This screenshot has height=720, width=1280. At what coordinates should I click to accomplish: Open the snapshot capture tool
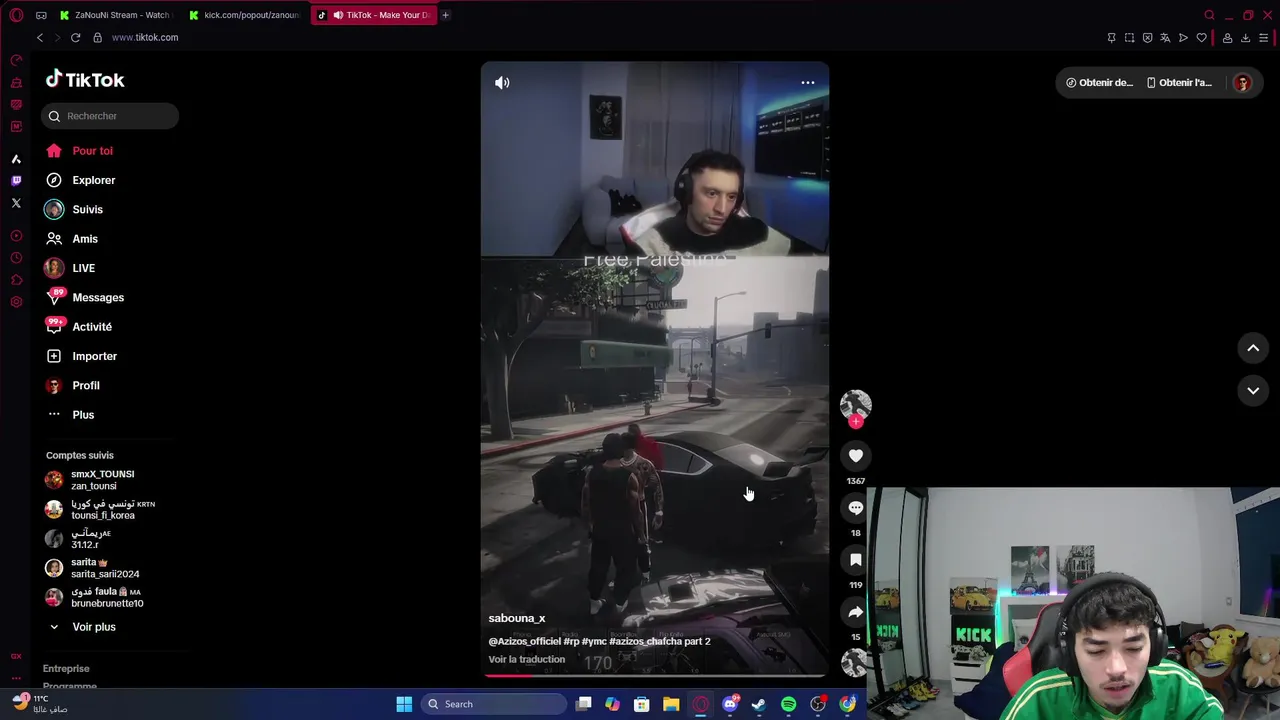coord(1129,38)
